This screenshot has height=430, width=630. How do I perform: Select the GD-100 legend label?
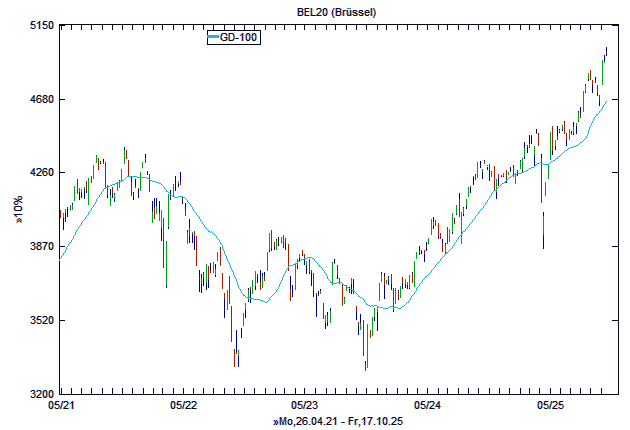pos(238,38)
